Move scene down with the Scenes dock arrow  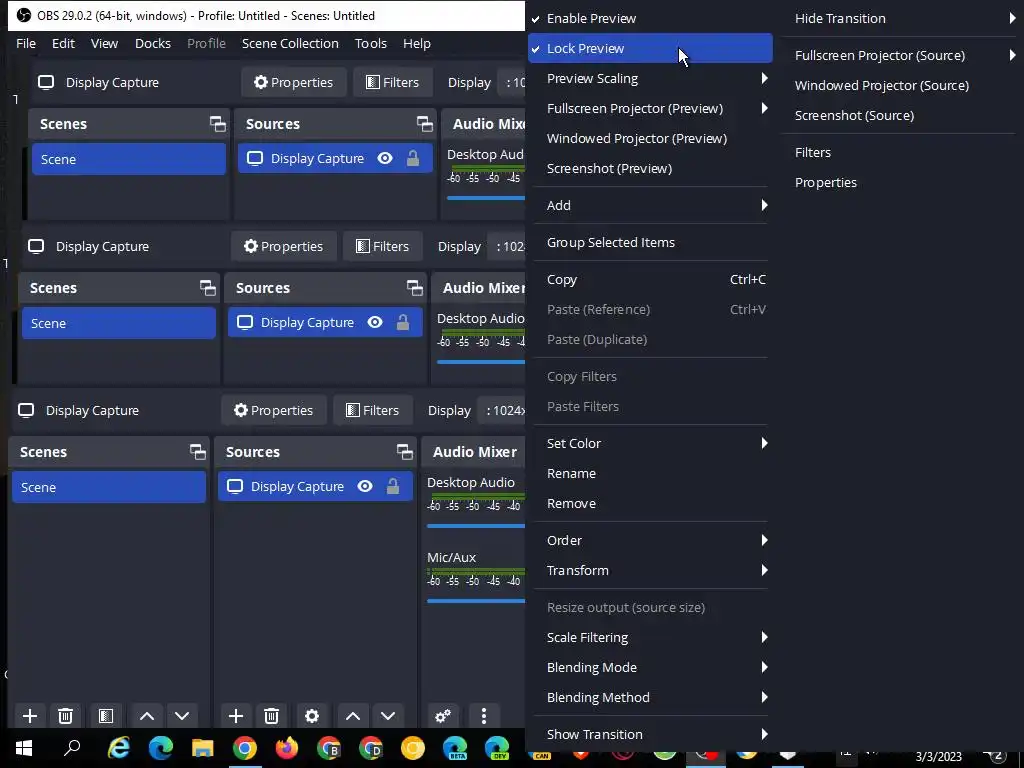coord(182,716)
